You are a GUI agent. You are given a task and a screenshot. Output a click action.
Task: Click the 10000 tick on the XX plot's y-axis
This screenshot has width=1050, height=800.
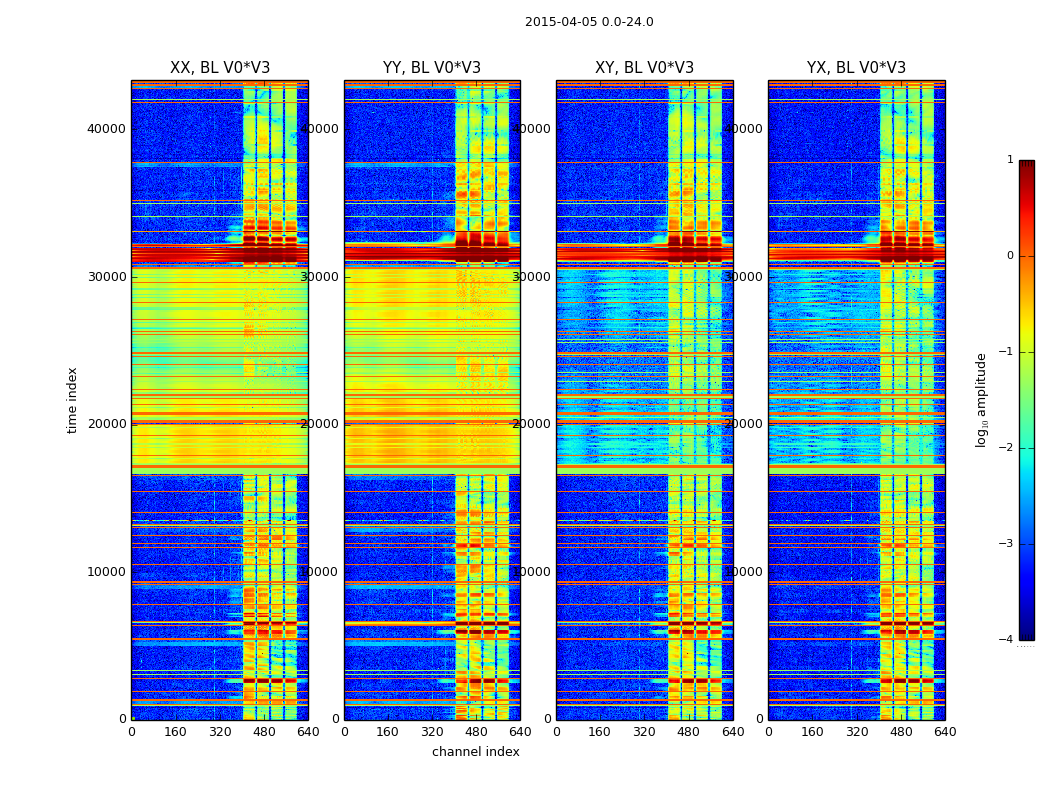coord(106,571)
